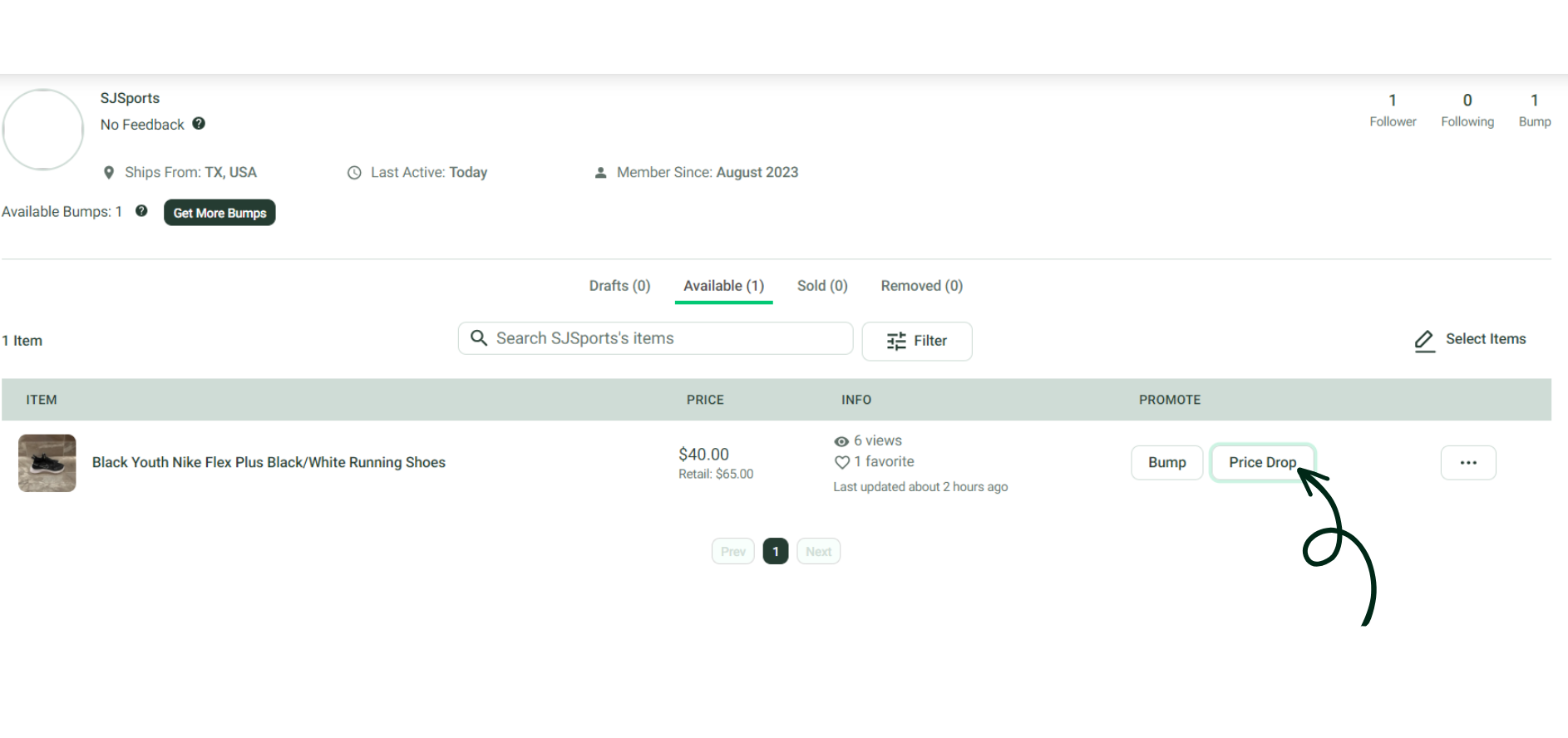Image resolution: width=1568 pixels, height=738 pixels.
Task: Go to page 1 in pagination
Action: click(x=775, y=552)
